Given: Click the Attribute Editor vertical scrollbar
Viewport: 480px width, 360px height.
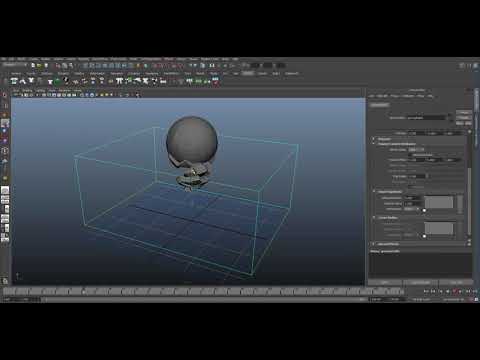Looking at the screenshot, I should [470, 200].
